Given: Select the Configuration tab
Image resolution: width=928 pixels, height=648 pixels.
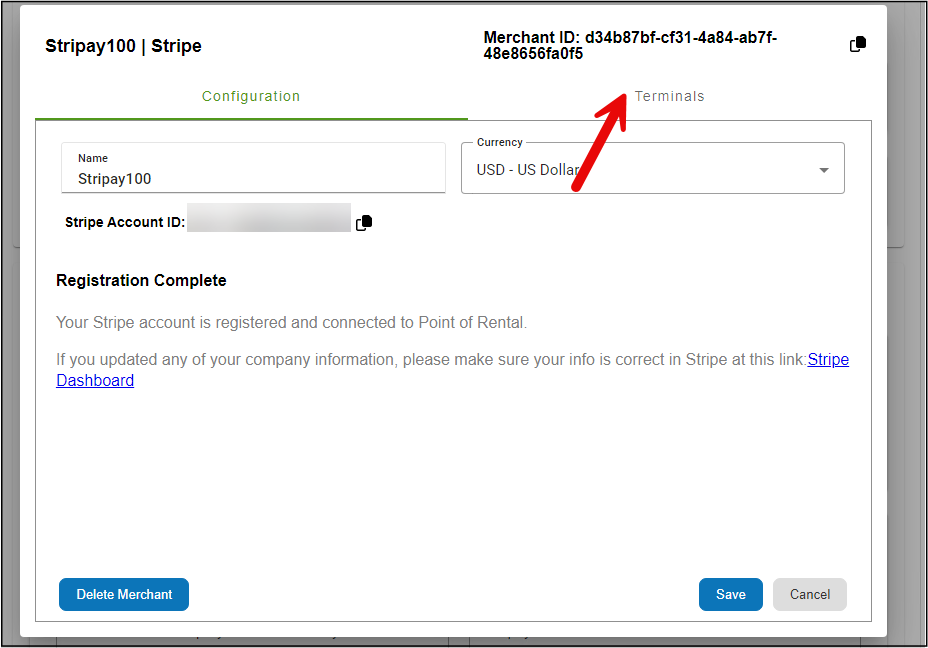Looking at the screenshot, I should click(251, 97).
